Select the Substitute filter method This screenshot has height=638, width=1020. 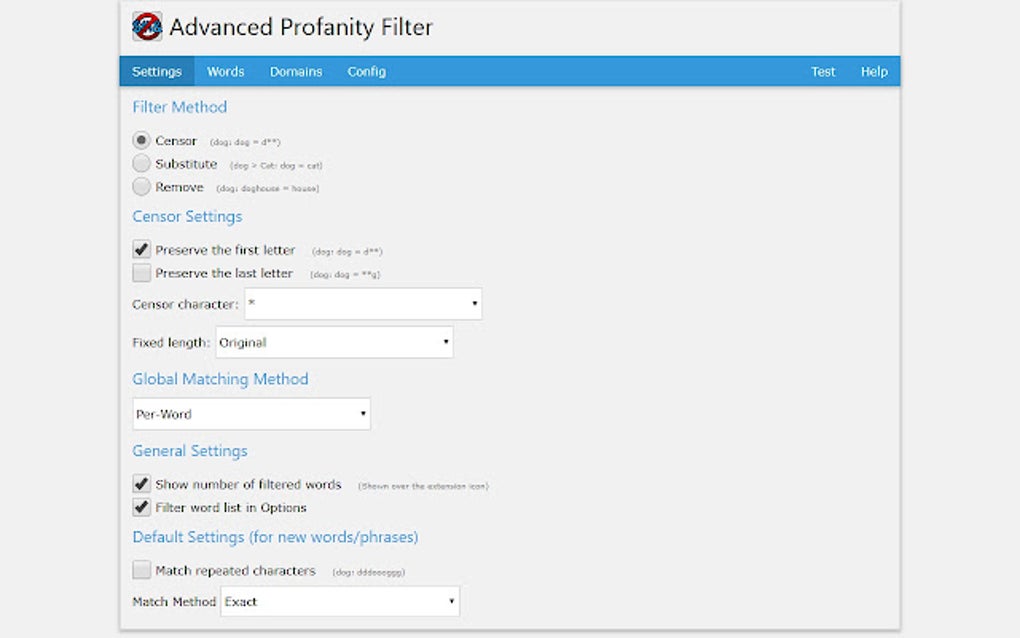141,163
